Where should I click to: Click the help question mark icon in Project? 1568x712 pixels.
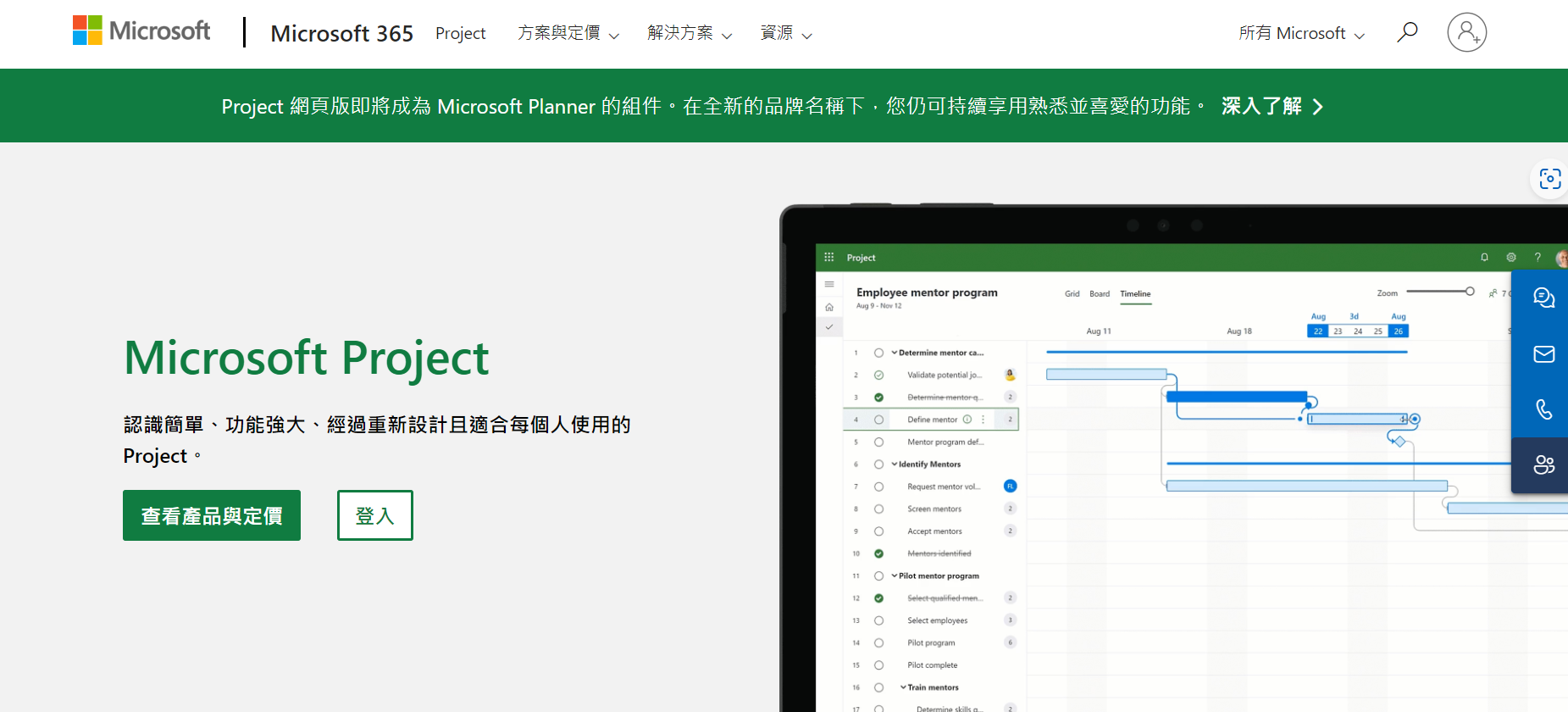tap(1538, 257)
